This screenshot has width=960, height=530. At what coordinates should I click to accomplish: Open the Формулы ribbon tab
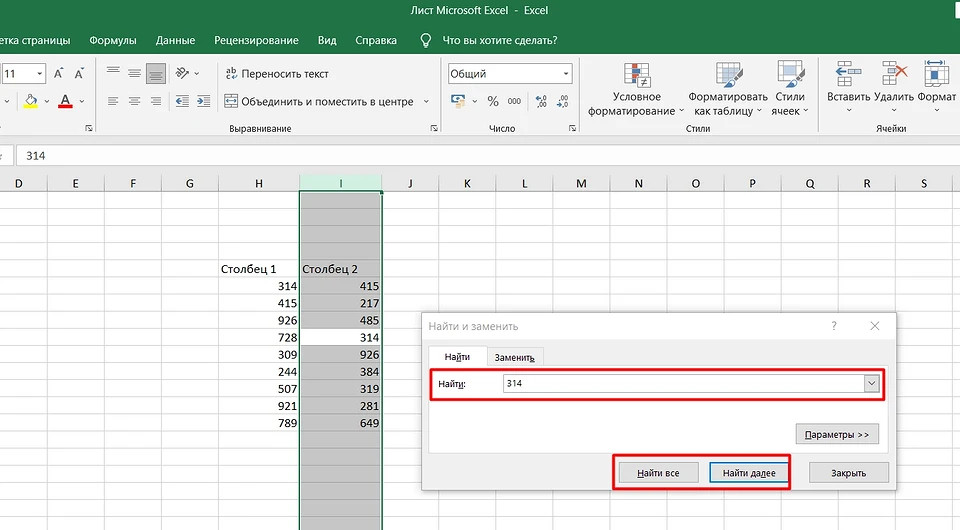click(x=113, y=40)
